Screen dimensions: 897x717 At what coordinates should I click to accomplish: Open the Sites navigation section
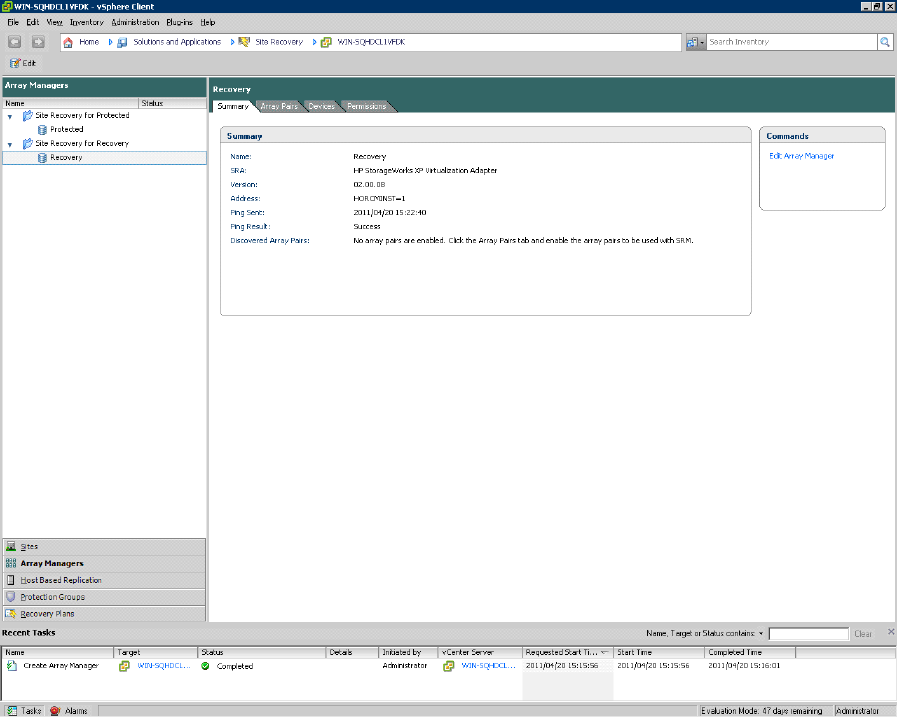pyautogui.click(x=30, y=547)
